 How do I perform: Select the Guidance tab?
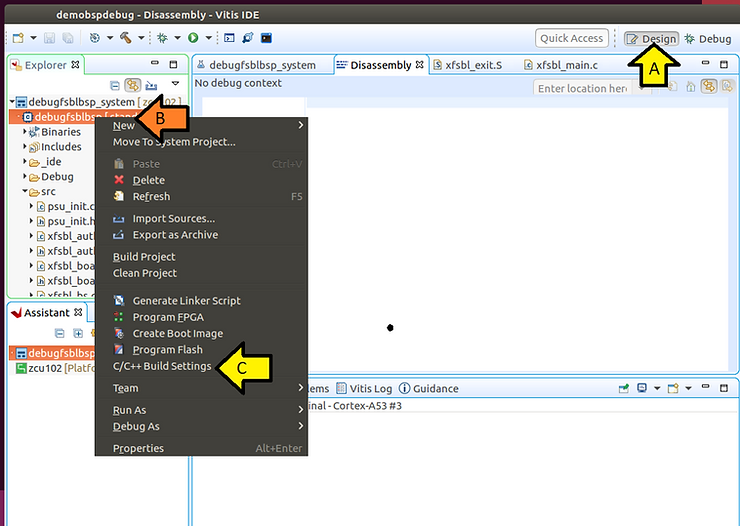click(x=429, y=388)
